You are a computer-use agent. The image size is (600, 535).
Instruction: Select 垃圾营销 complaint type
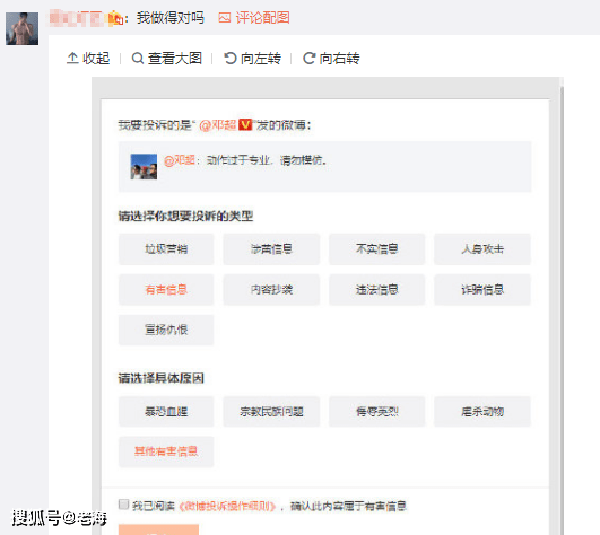[x=166, y=249]
